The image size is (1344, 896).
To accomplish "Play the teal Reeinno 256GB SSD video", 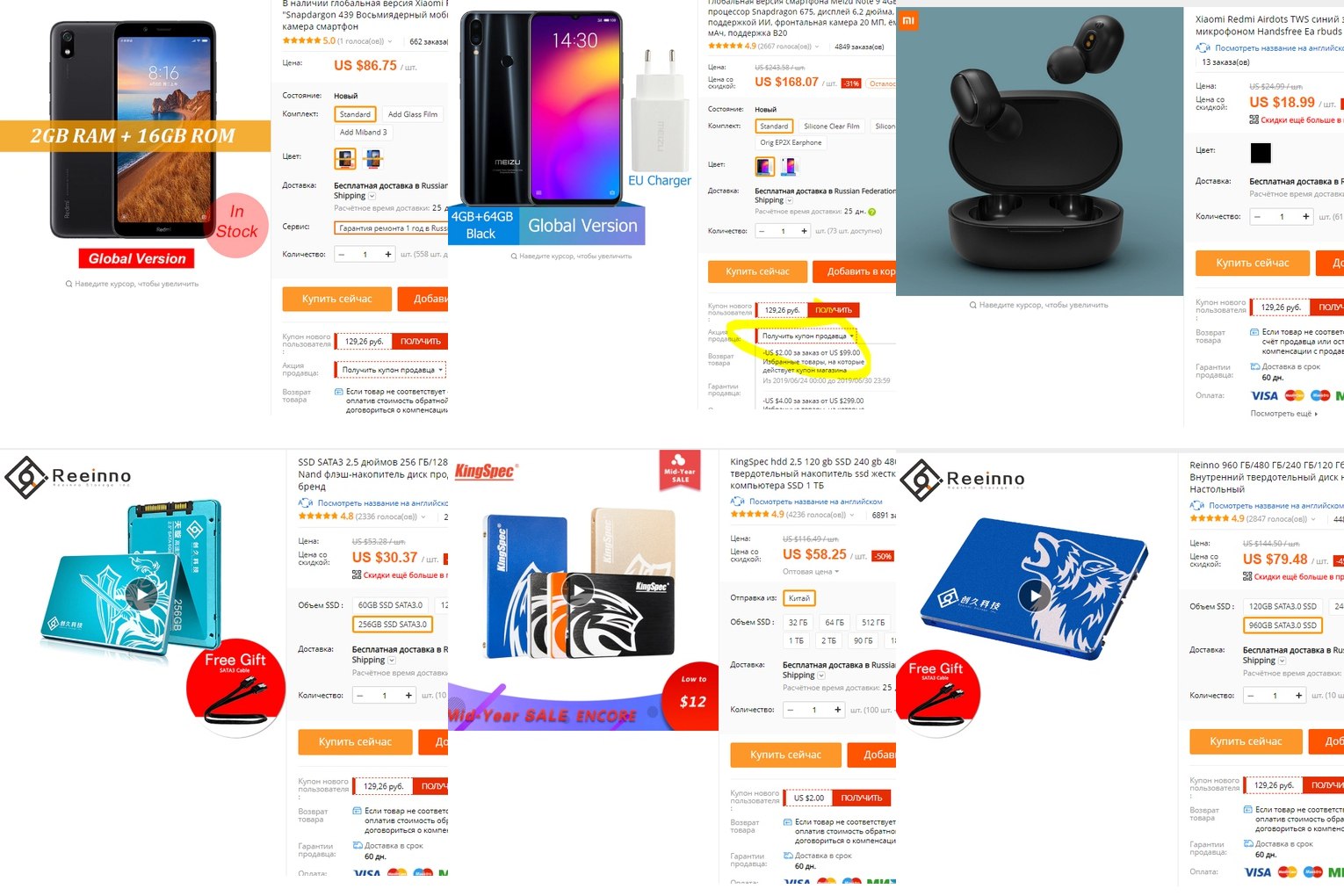I will [141, 595].
